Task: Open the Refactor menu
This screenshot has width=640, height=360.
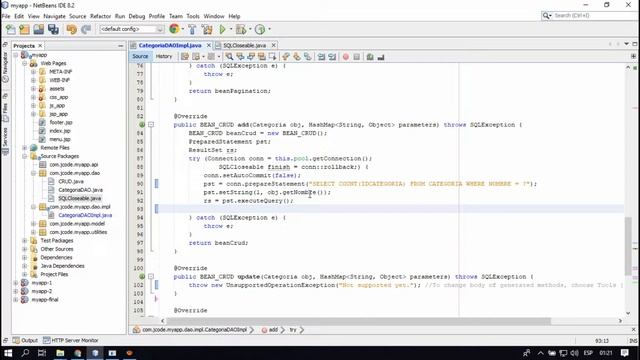Action: pos(100,16)
